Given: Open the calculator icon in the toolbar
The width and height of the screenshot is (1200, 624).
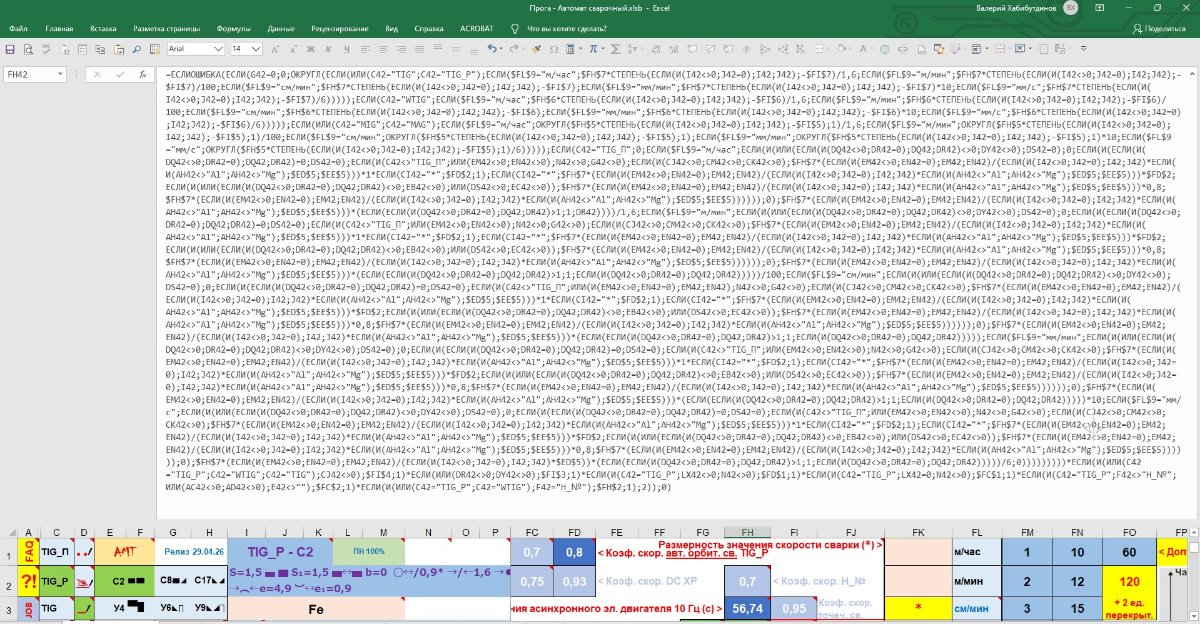Looking at the screenshot, I should [569, 48].
